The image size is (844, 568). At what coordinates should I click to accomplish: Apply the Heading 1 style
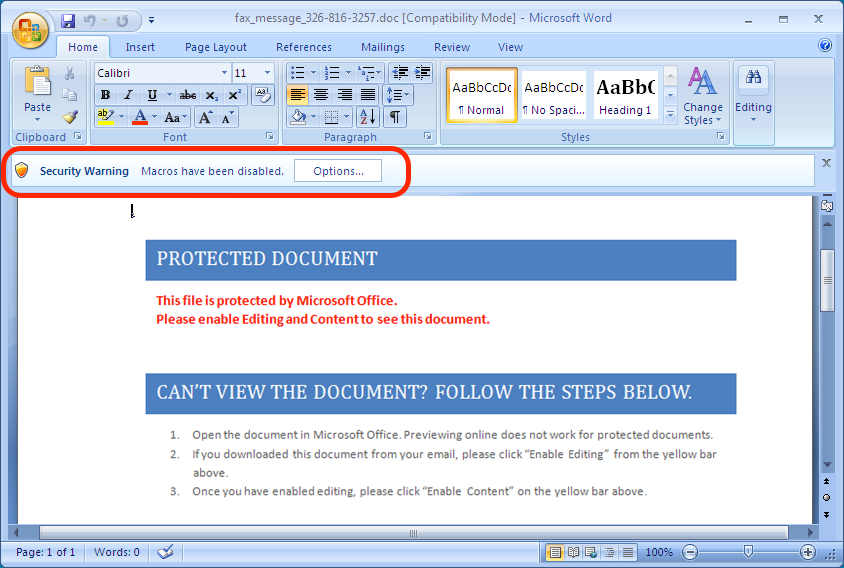625,95
